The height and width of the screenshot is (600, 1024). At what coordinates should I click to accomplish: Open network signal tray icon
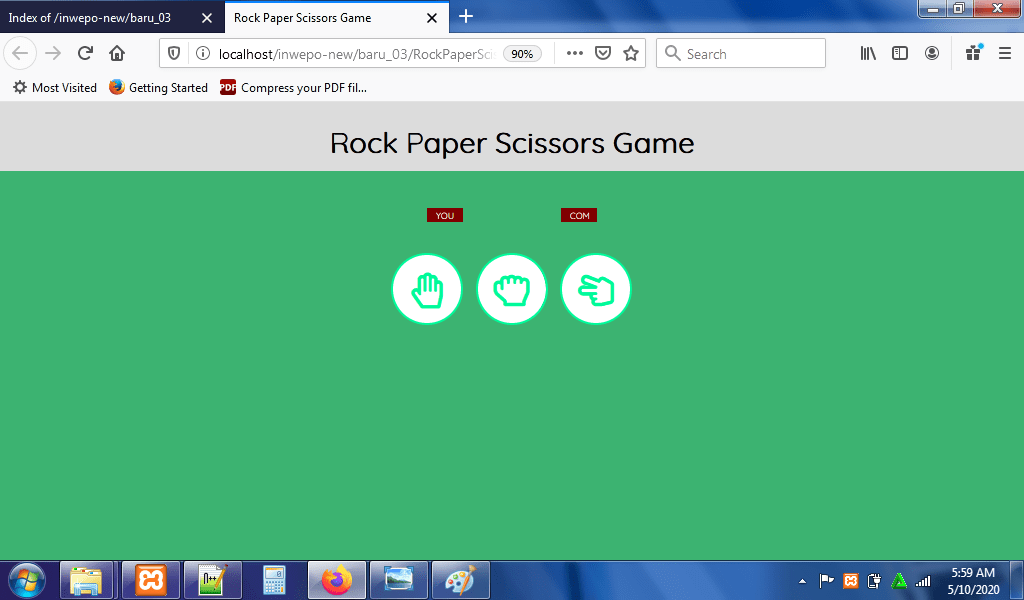click(x=923, y=580)
